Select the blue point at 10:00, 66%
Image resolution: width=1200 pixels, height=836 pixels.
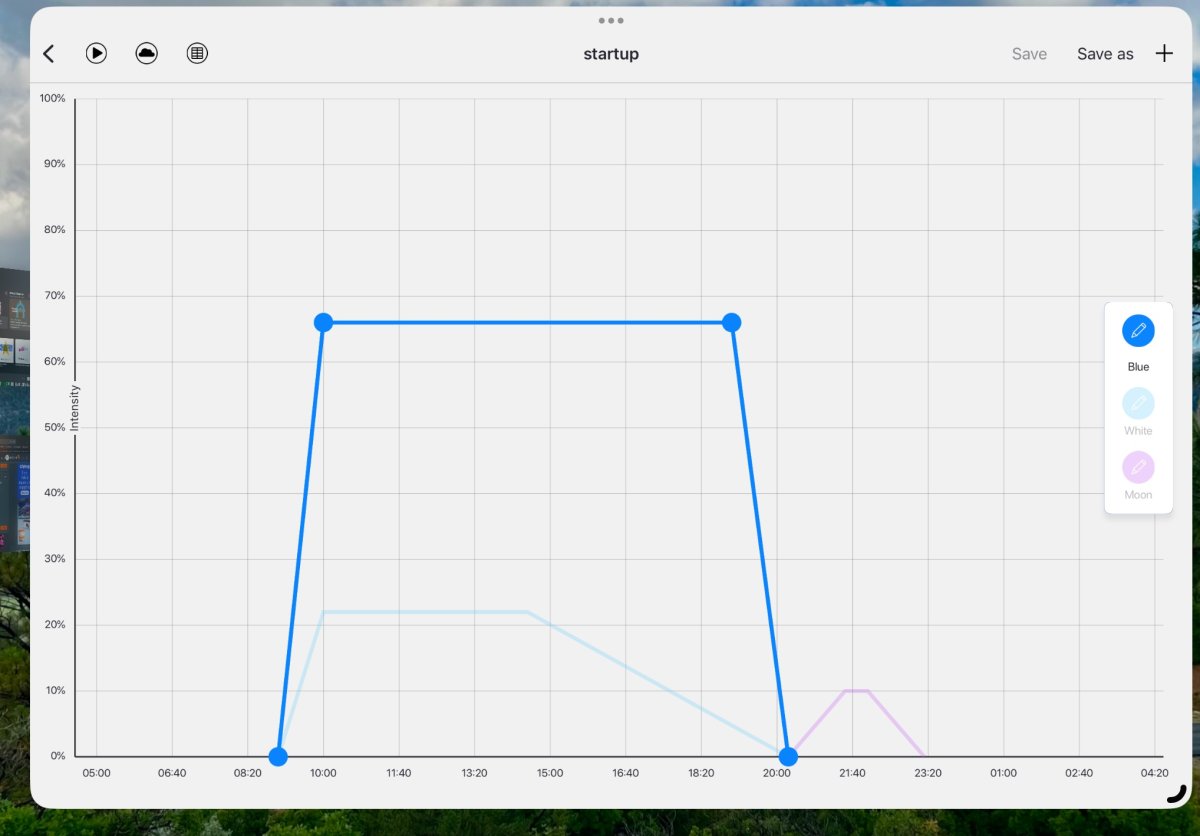pyautogui.click(x=323, y=322)
